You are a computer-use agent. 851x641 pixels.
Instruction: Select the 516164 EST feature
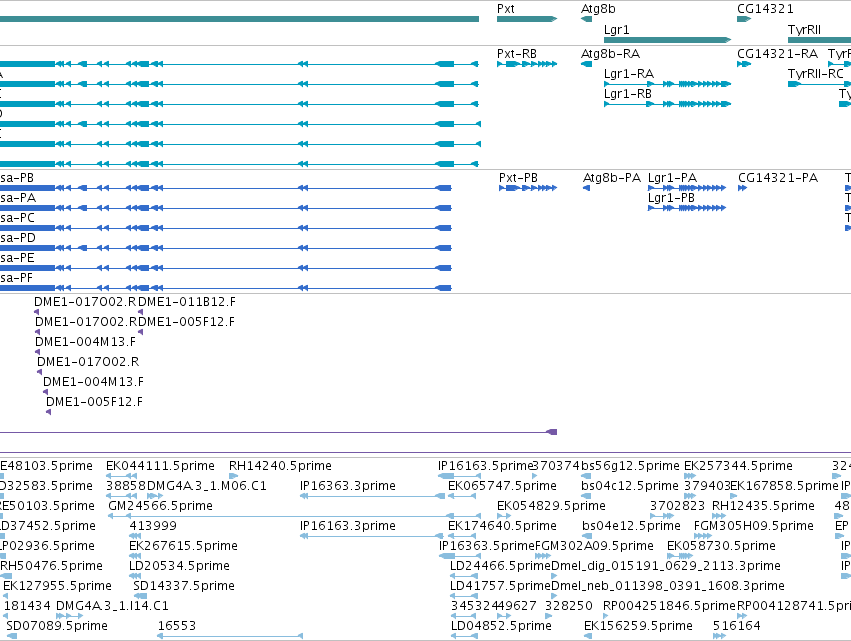[719, 636]
